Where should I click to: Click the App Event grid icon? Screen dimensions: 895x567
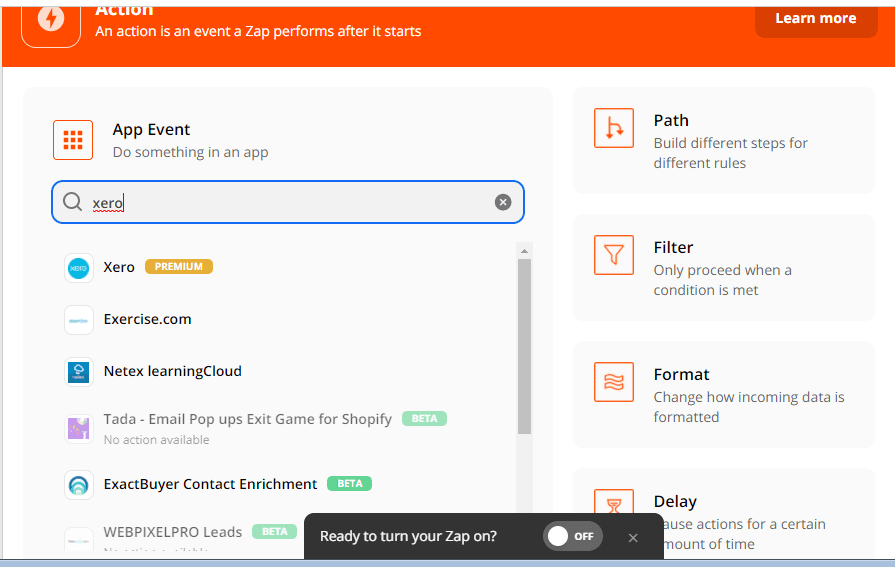73,140
